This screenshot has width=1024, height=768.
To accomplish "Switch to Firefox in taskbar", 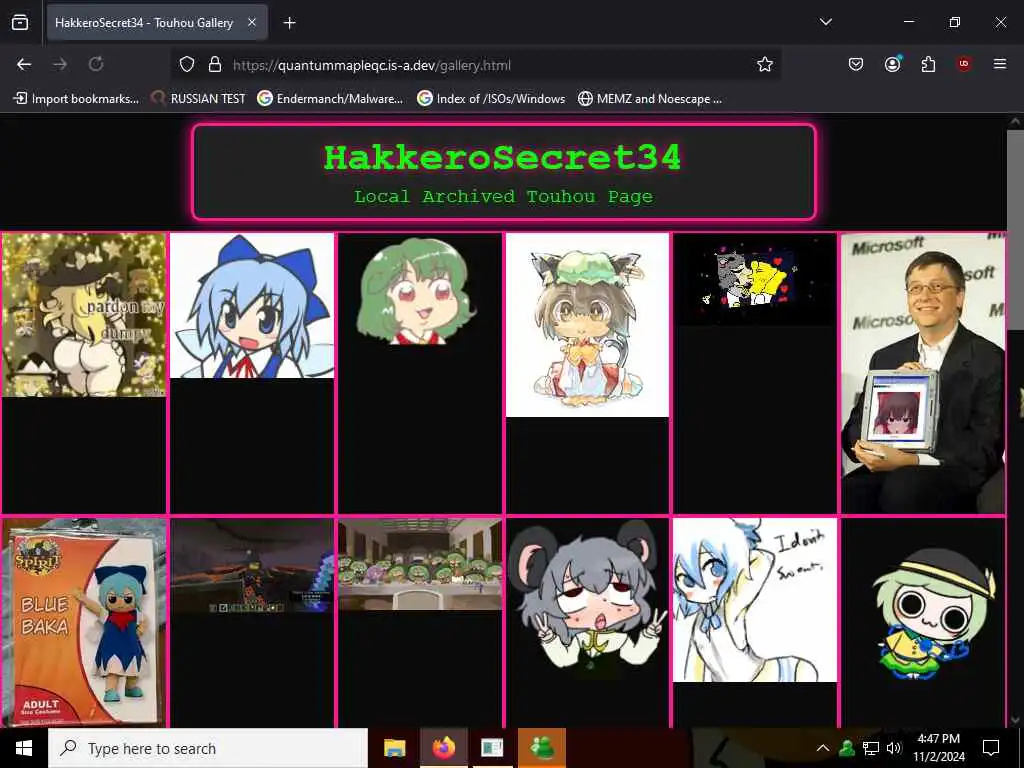I will click(x=443, y=748).
